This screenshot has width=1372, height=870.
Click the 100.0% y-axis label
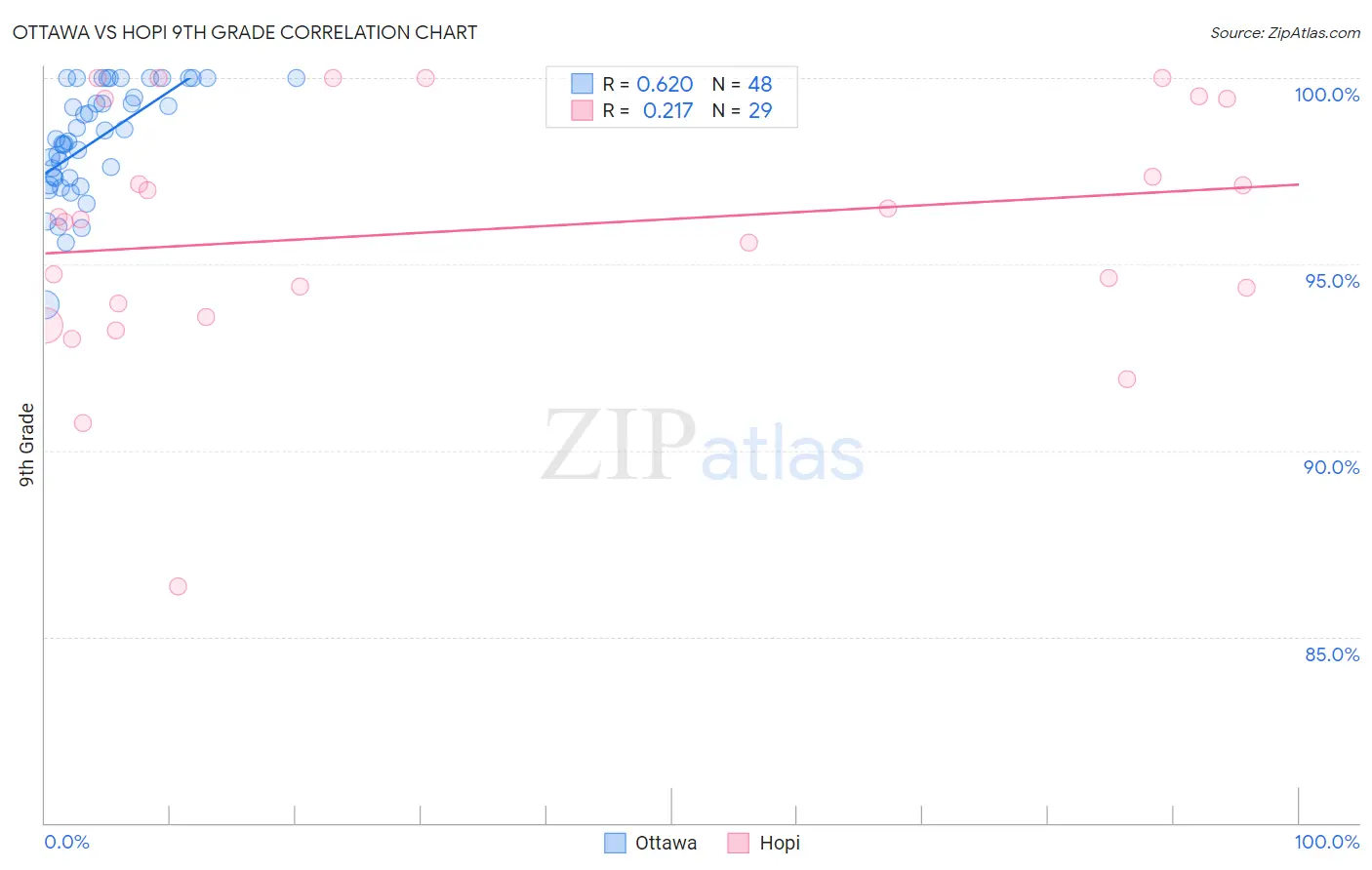point(1326,95)
